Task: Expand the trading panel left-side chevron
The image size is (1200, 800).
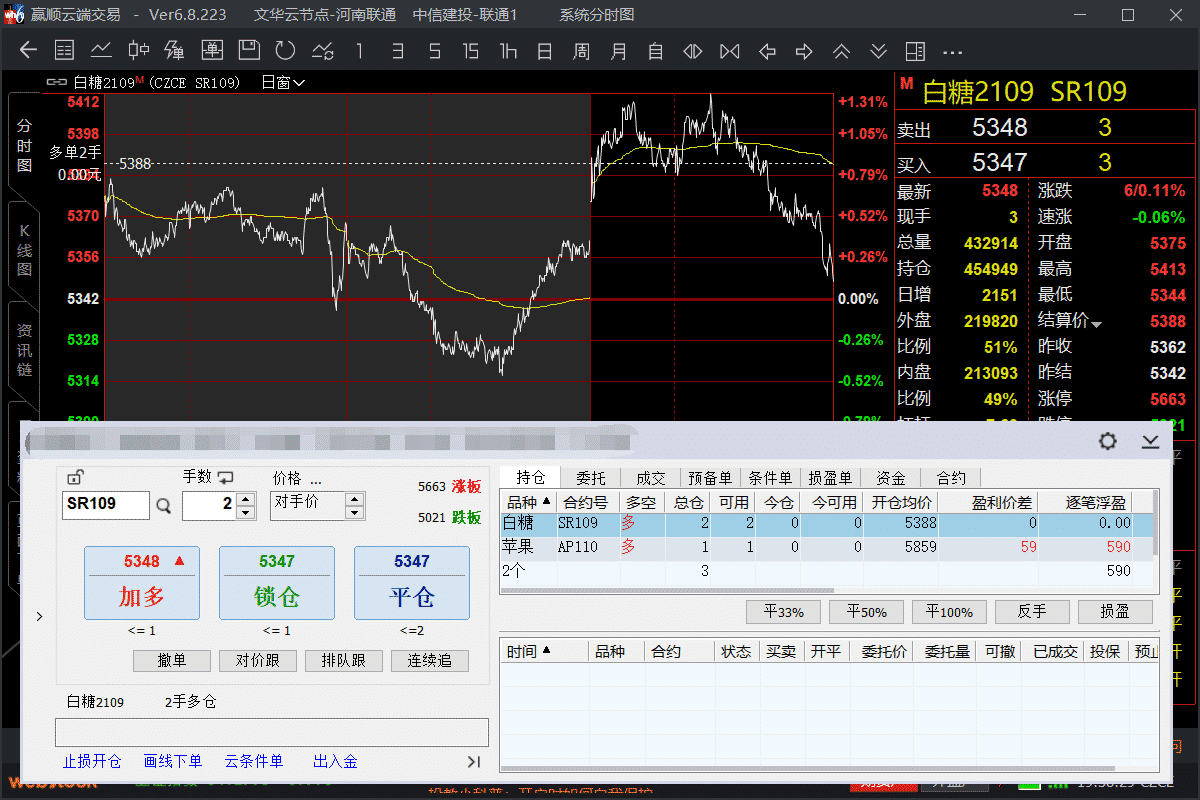Action: coord(39,617)
